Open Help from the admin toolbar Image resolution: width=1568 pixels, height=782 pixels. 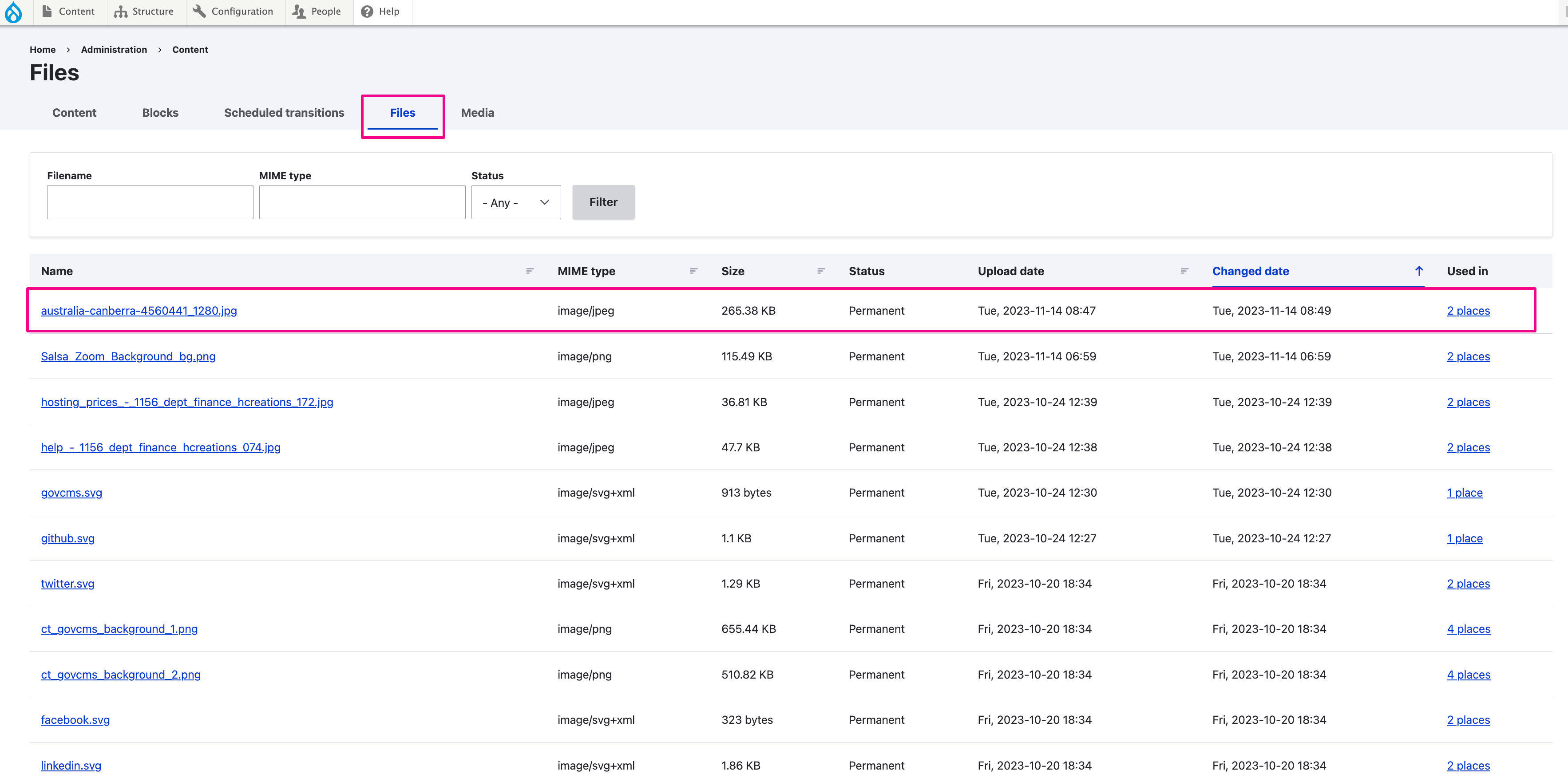(380, 12)
